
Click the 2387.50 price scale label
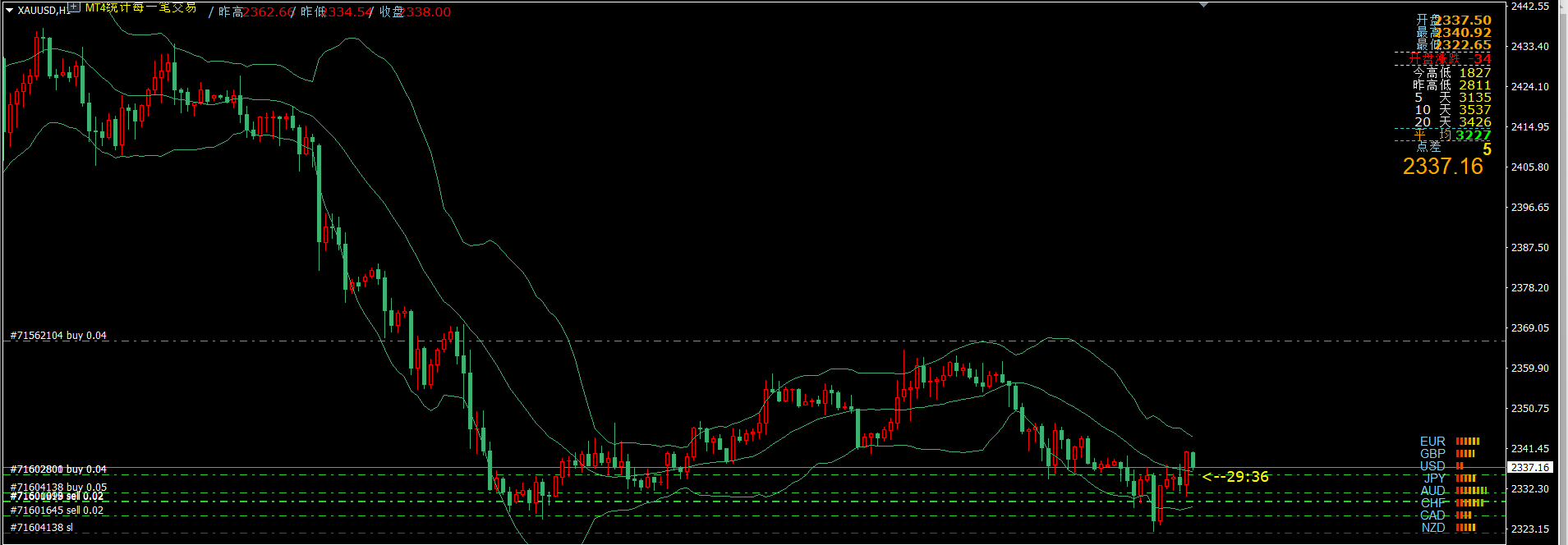coord(1529,248)
